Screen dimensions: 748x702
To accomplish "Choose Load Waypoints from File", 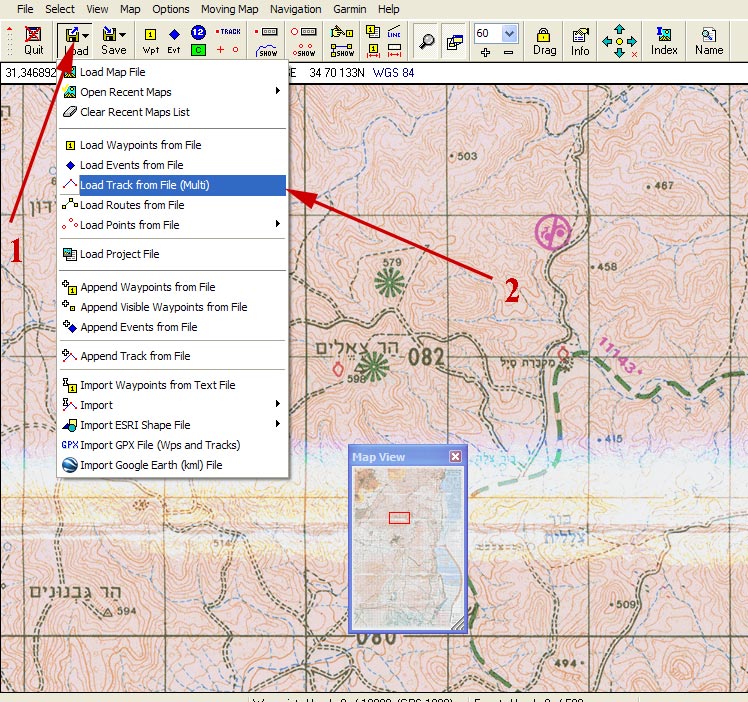I will click(173, 145).
